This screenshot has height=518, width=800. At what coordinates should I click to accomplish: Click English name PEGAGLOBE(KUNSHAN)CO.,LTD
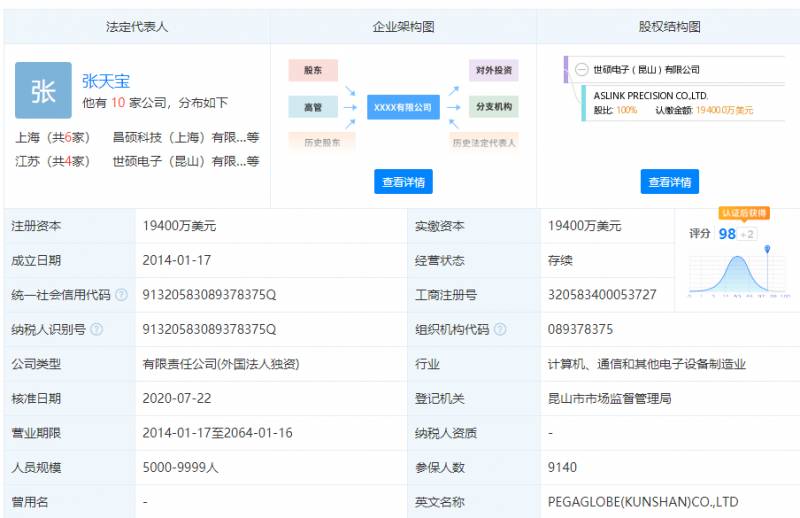[x=643, y=502]
